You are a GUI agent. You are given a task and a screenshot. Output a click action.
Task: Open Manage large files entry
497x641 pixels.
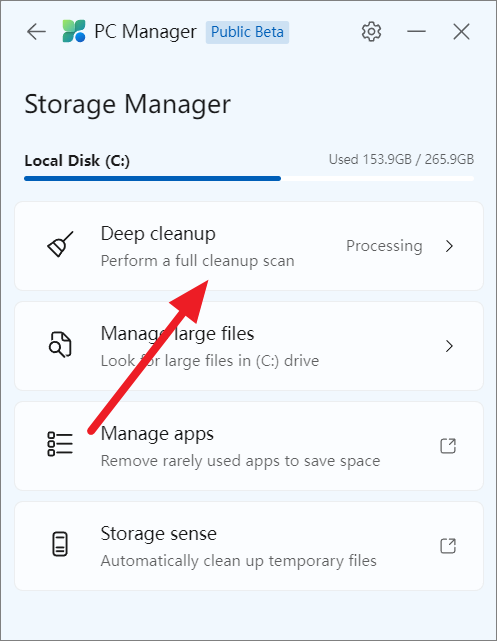tap(249, 346)
